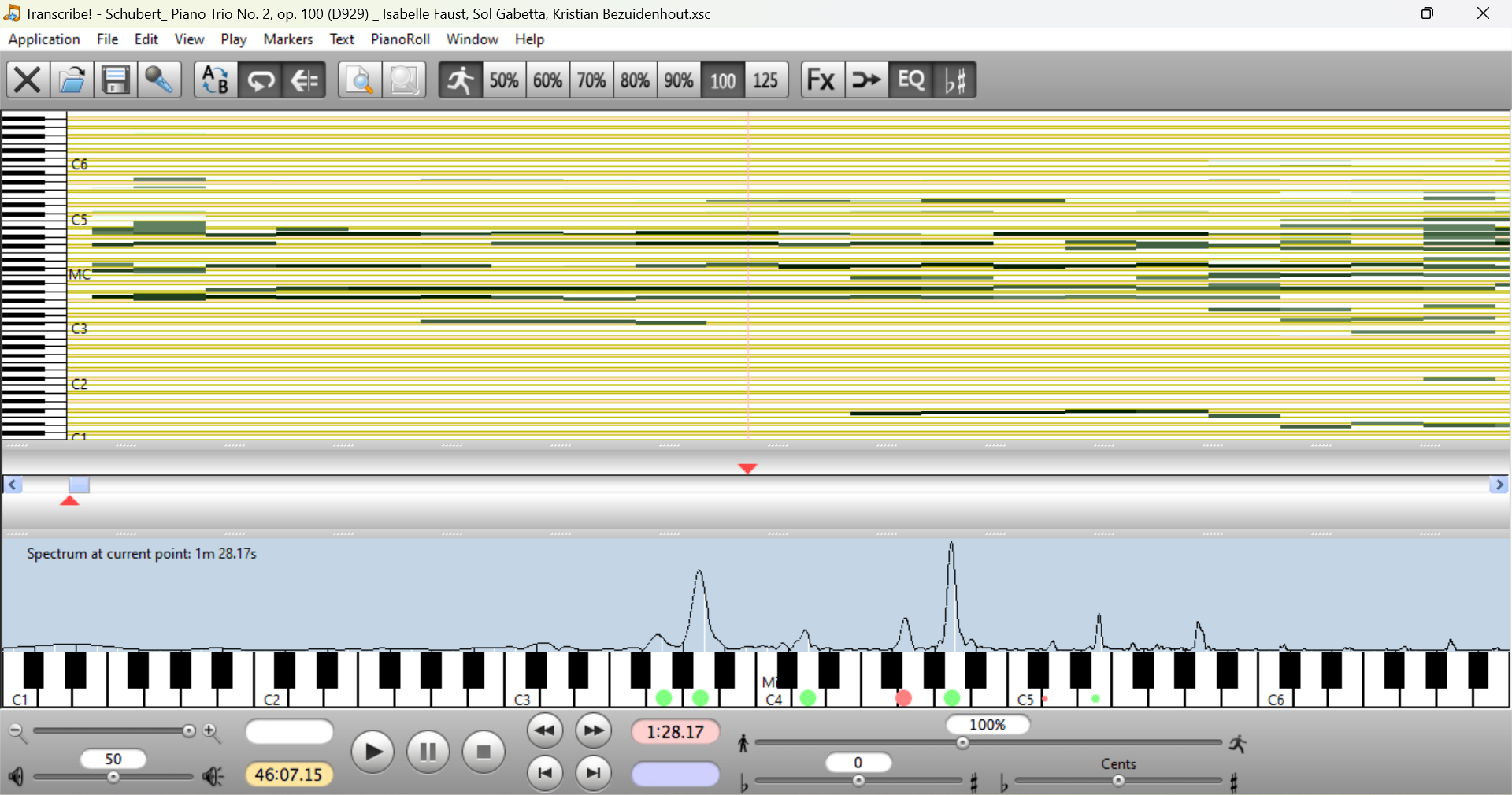The image size is (1512, 795).
Task: Open the File menu
Action: (x=107, y=39)
